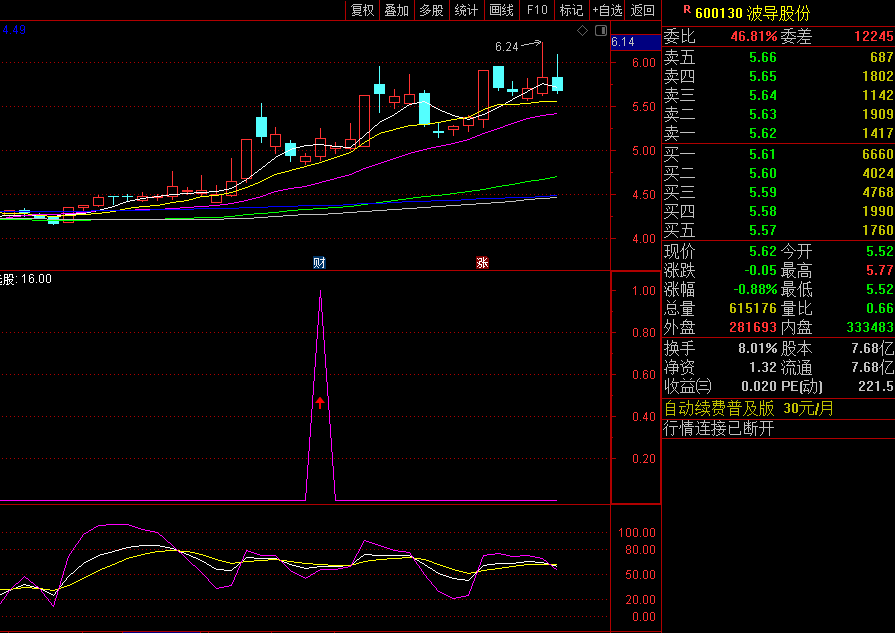The height and width of the screenshot is (633, 895).
Task: Click the PE(动) 221.5 value
Action: pos(876,386)
